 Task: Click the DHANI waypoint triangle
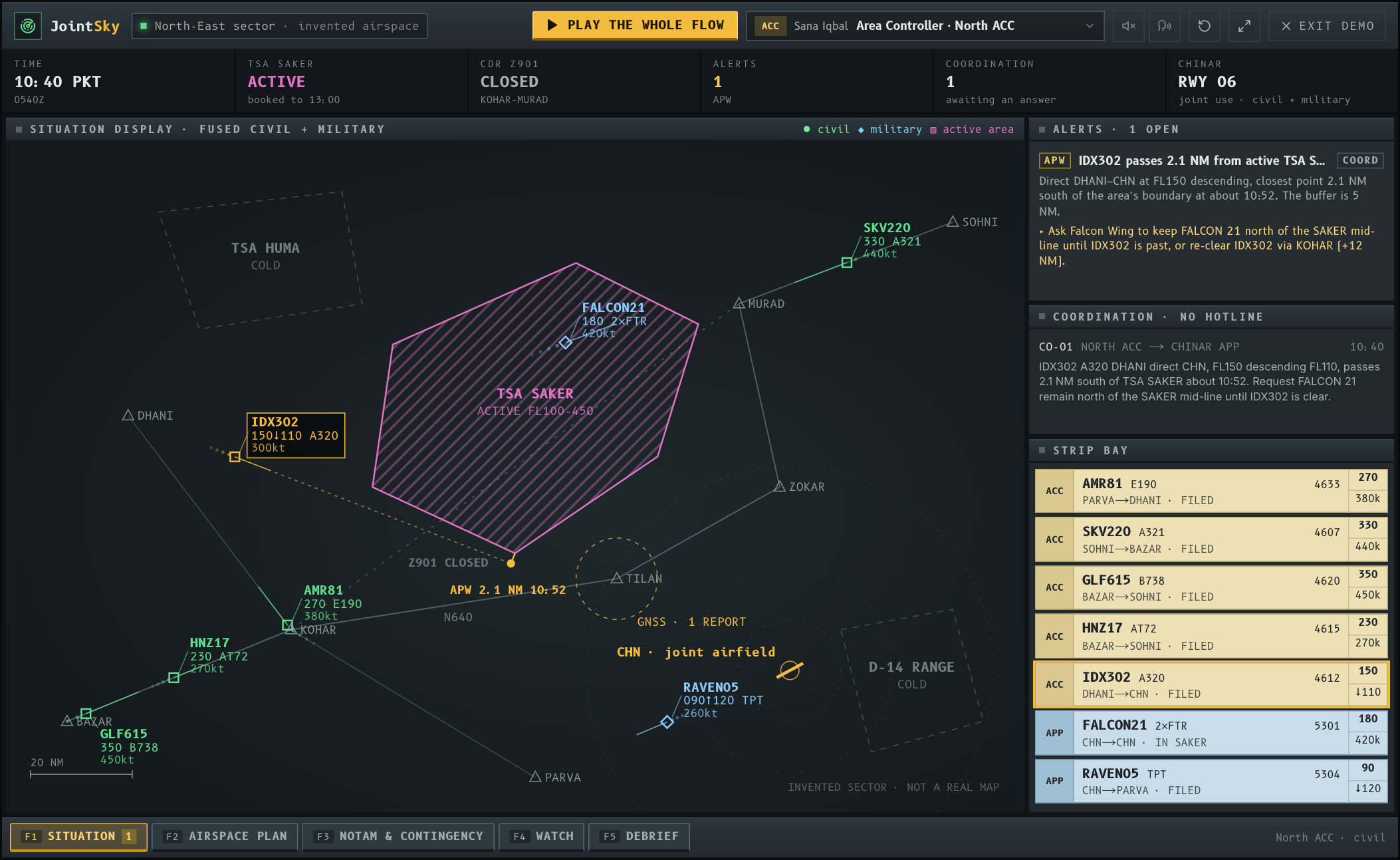(x=128, y=415)
